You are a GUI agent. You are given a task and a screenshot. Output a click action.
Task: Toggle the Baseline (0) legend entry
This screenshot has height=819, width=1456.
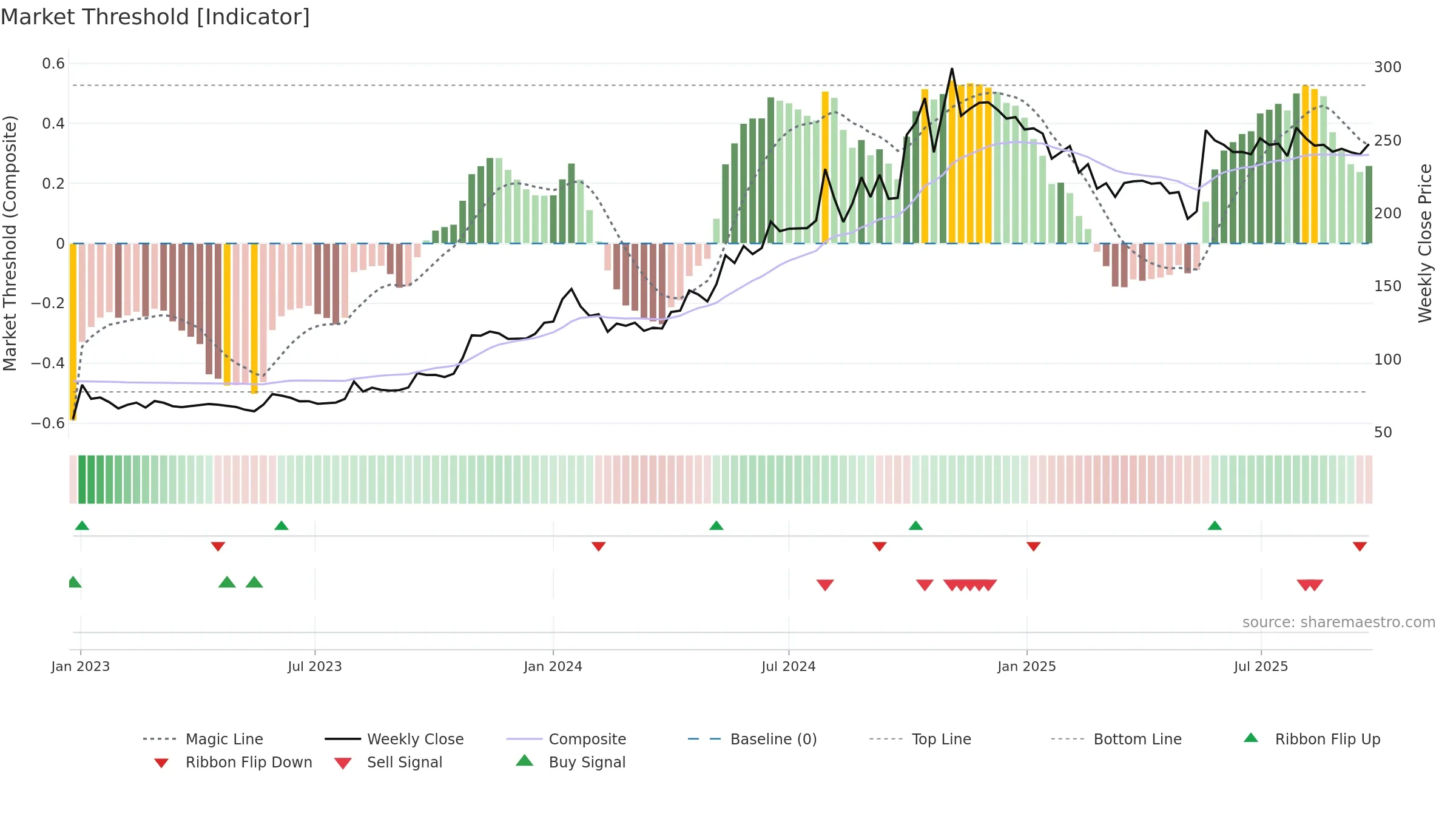tap(752, 739)
